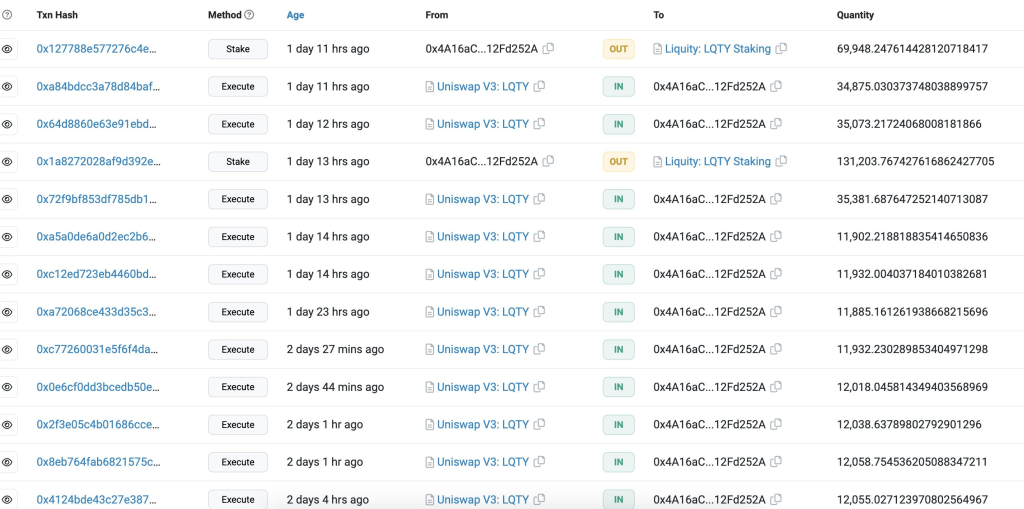Screen dimensions: 1024x509
Task: Copy To address in 0xa84bdcc3a78d84baf row
Action: click(776, 86)
